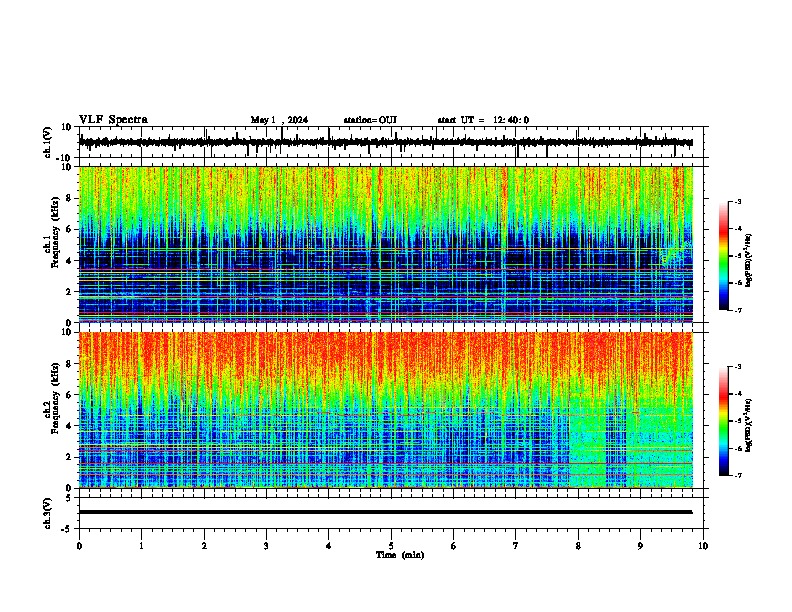Click the "6" kHz tick on ch.1 spectrogram axis
Screen dimensions: 792x612
point(69,229)
